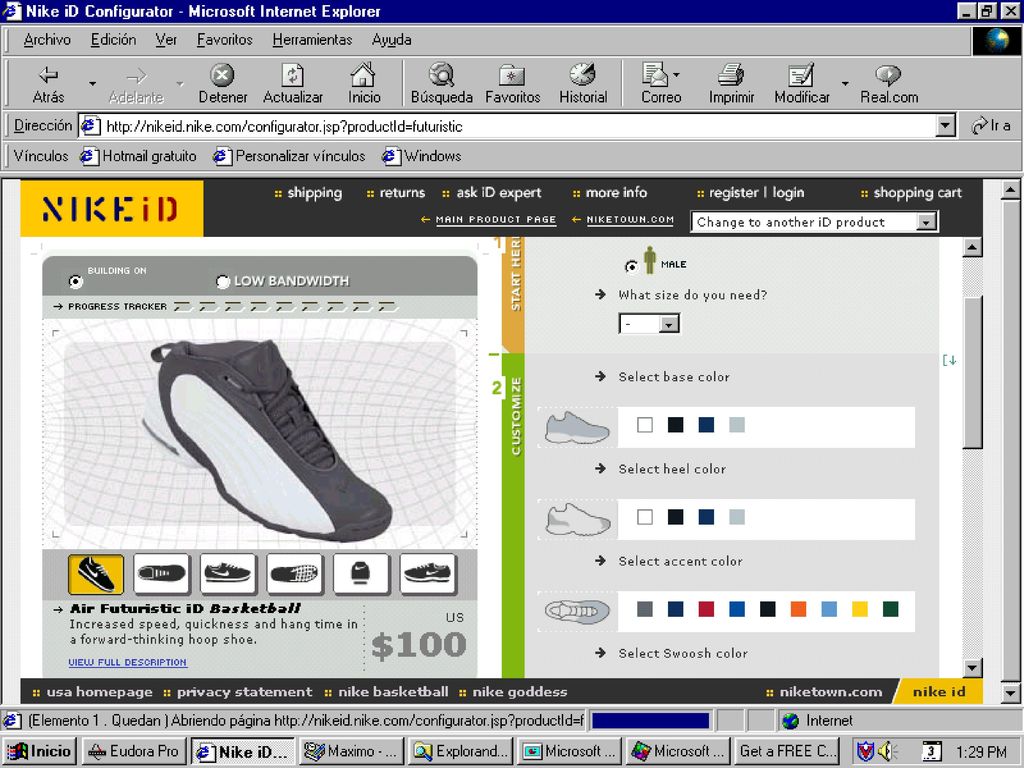Screen dimensions: 1024x768
Task: Click the returns link
Action: point(402,193)
